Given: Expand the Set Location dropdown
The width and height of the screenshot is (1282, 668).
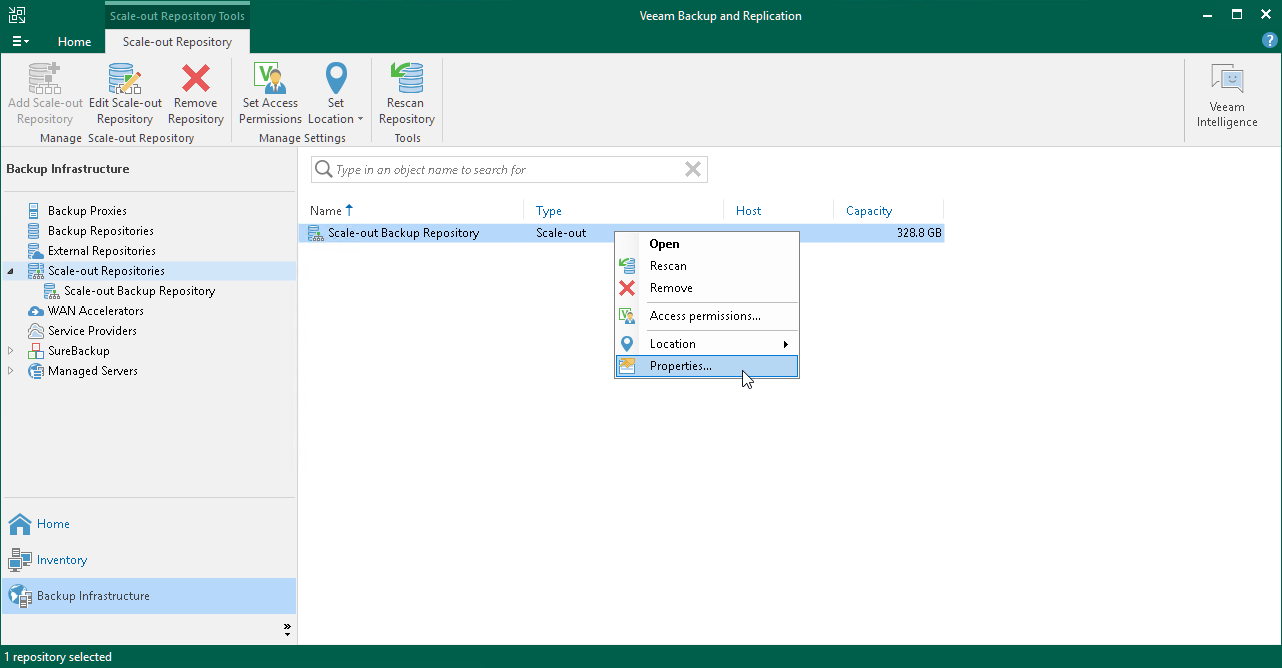Looking at the screenshot, I should pyautogui.click(x=336, y=90).
